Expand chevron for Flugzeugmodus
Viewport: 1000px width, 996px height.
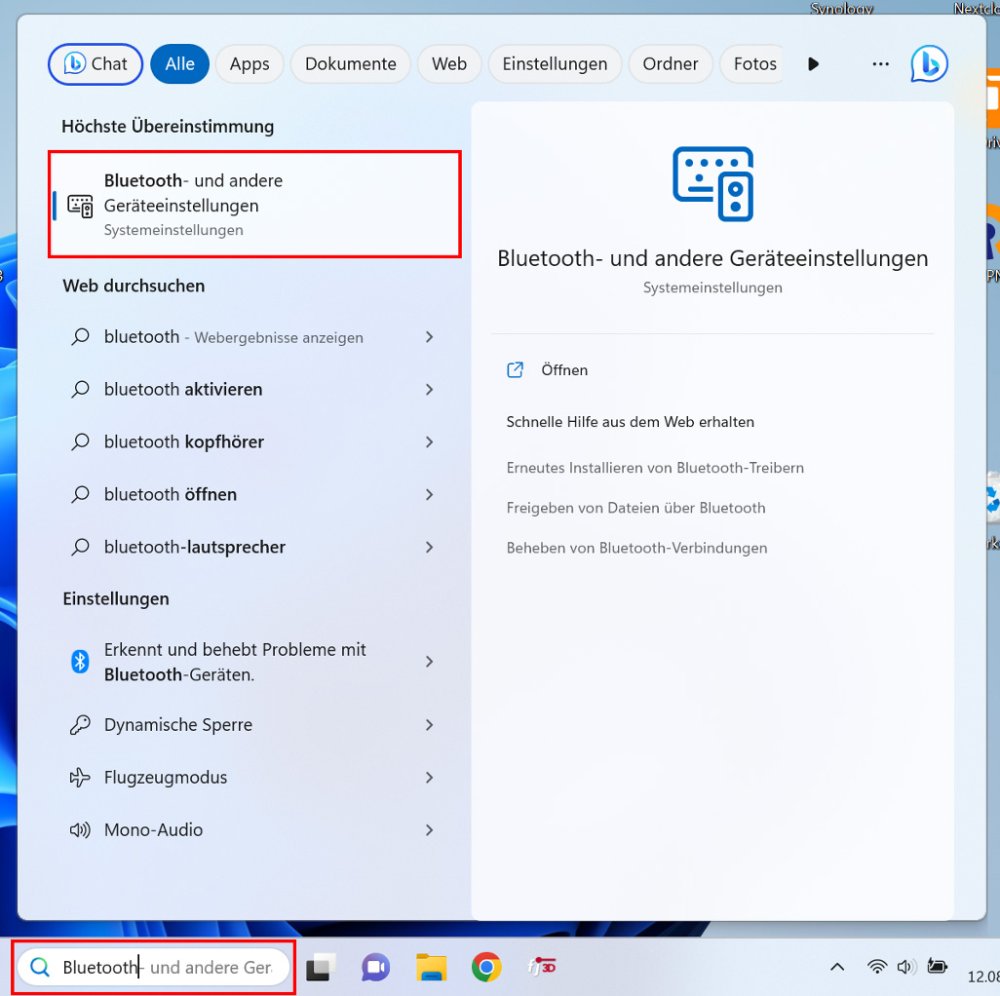(429, 777)
